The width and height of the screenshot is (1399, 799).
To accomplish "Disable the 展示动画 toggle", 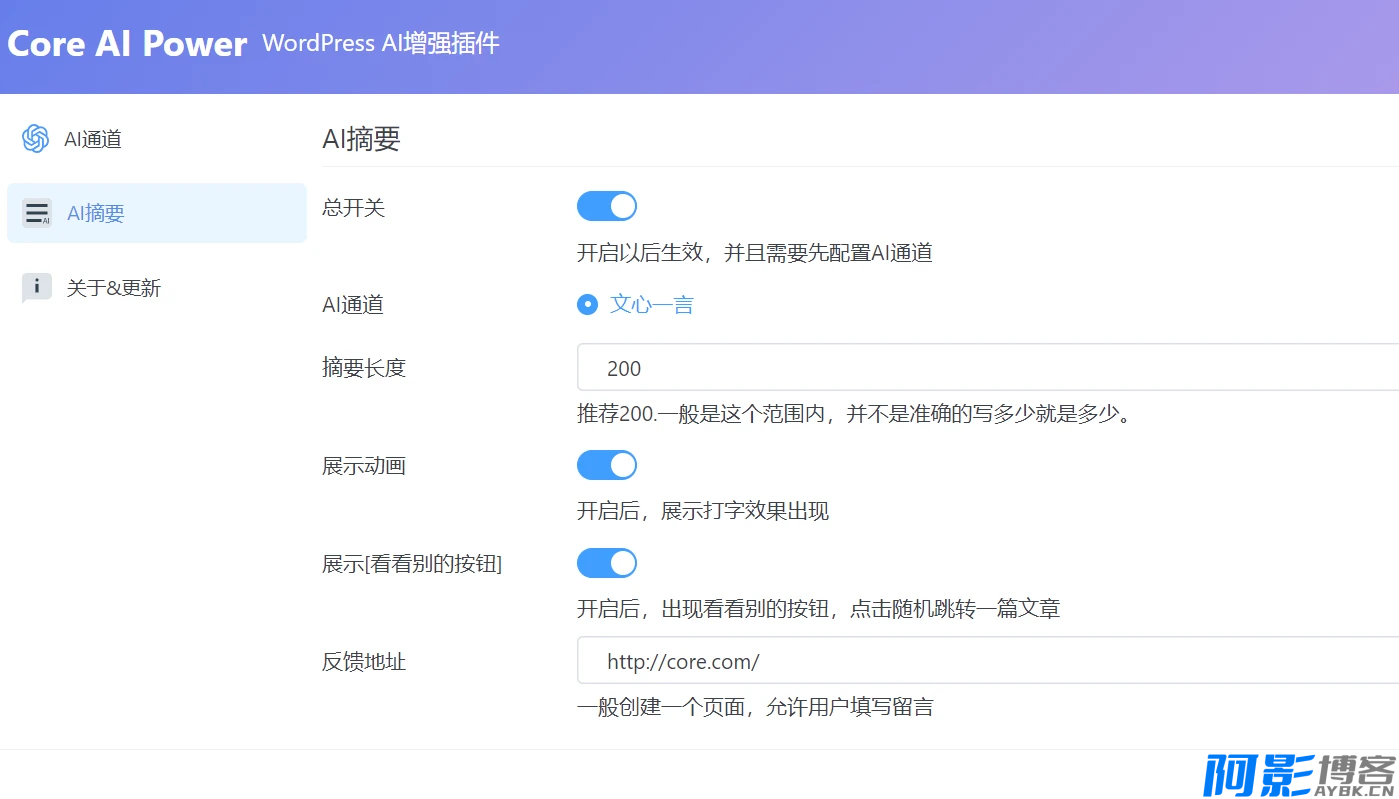I will click(x=607, y=465).
